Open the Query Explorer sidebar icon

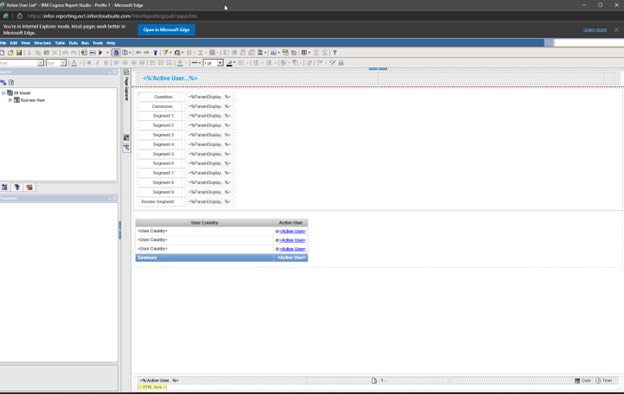[127, 138]
